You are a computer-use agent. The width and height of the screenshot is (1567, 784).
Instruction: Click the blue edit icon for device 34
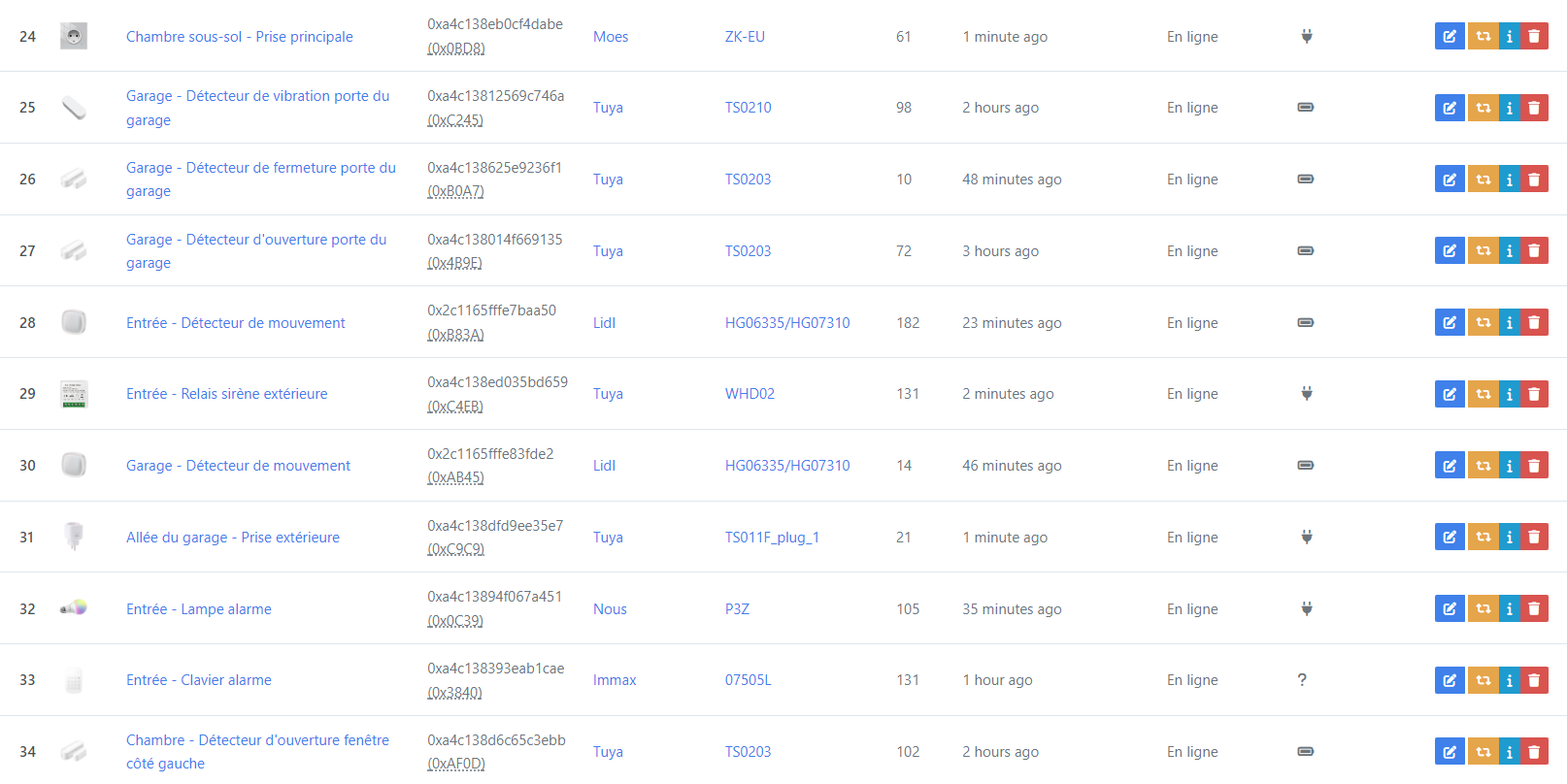(x=1450, y=752)
